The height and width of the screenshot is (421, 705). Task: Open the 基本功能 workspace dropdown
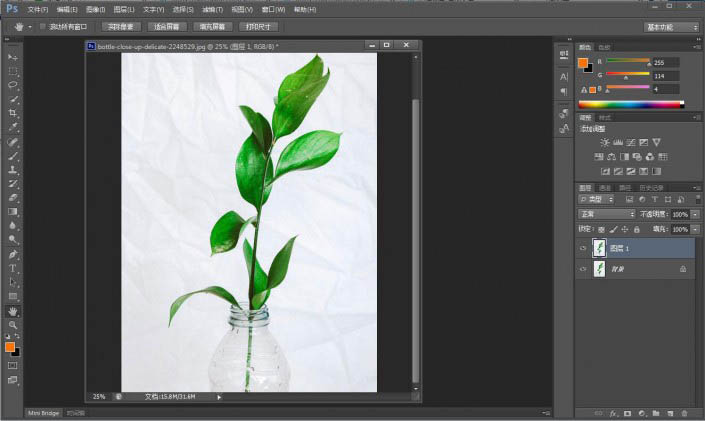click(x=671, y=27)
